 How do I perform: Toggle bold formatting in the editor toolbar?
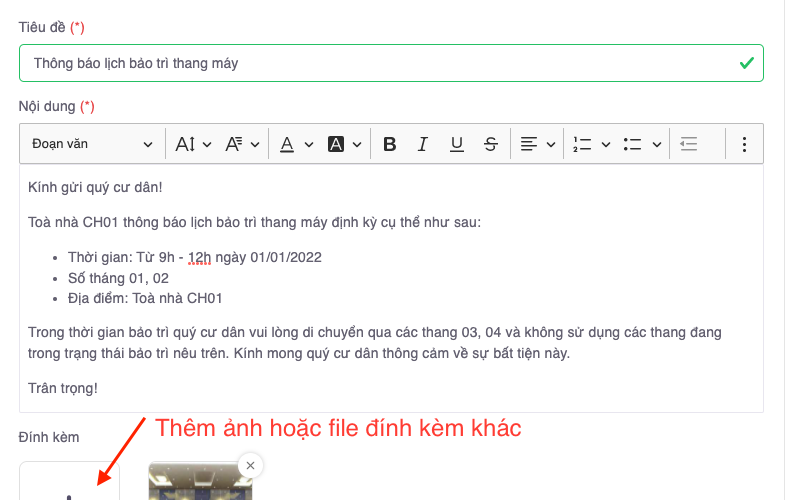tap(390, 144)
